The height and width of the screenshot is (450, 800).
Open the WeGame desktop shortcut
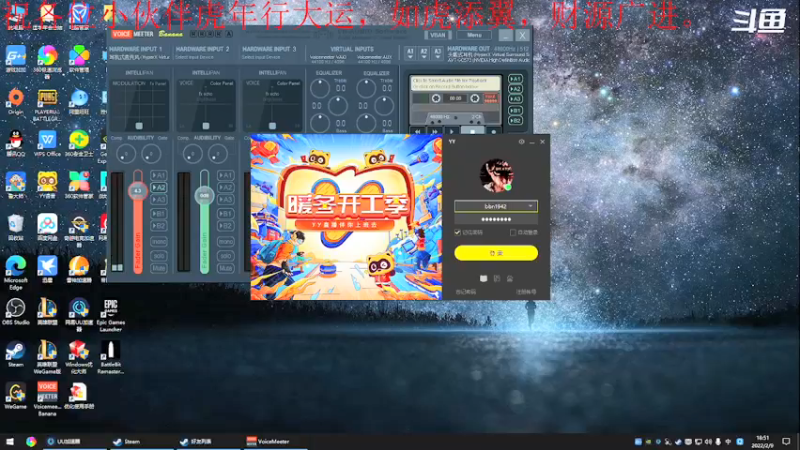(x=16, y=396)
